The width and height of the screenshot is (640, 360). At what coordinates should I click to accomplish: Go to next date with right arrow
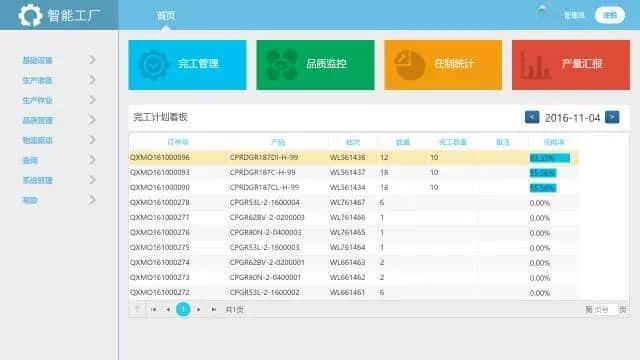(x=612, y=117)
